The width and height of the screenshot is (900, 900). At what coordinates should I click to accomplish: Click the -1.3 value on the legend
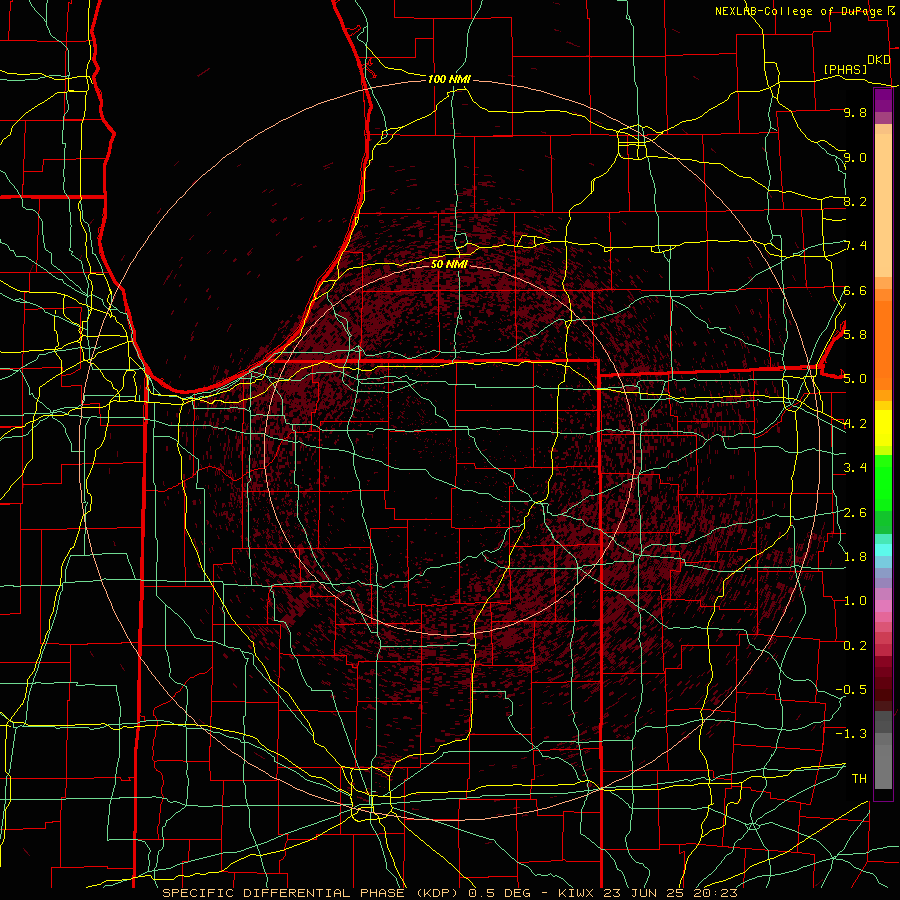tap(851, 734)
